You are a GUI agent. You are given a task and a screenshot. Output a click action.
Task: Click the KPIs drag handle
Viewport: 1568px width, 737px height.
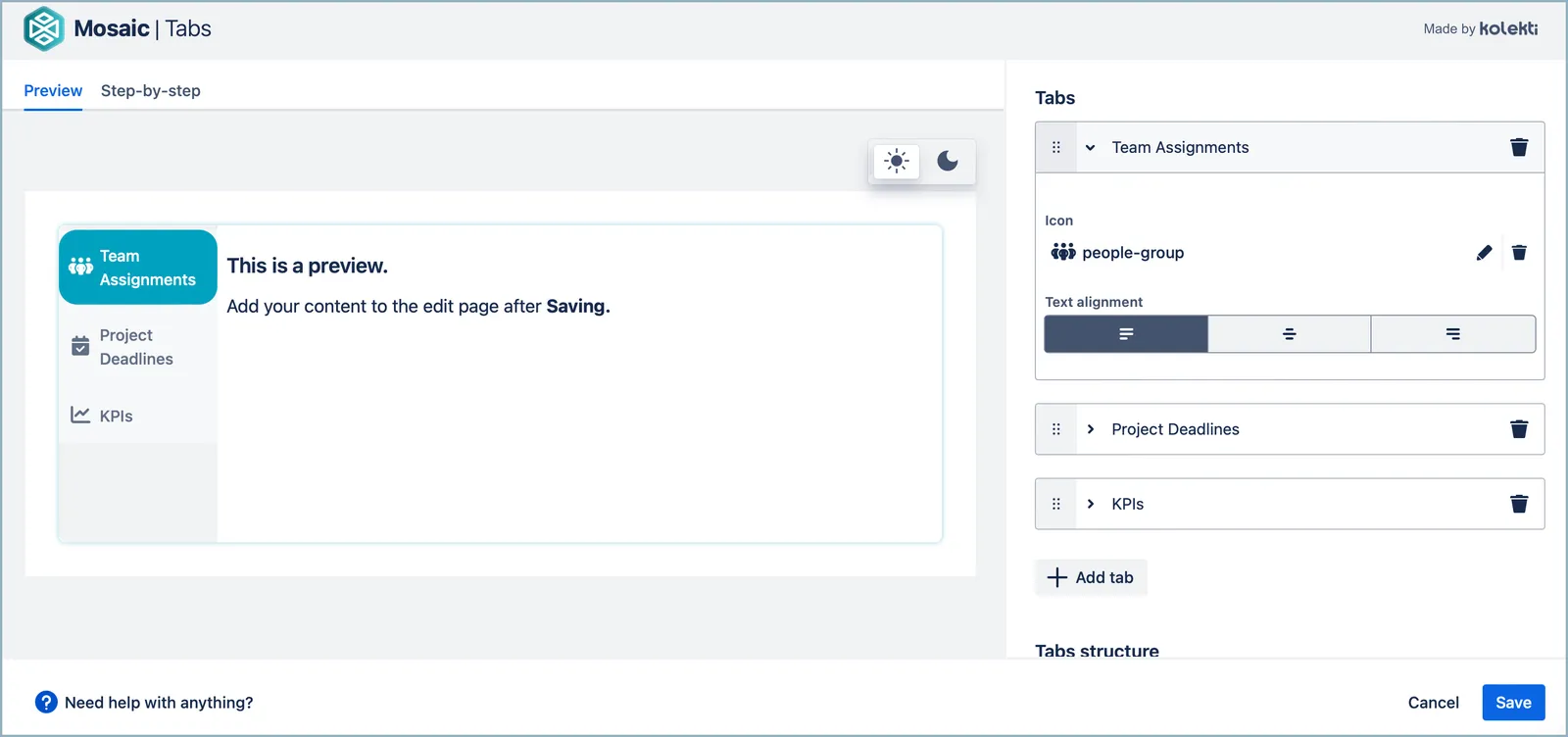tap(1056, 504)
